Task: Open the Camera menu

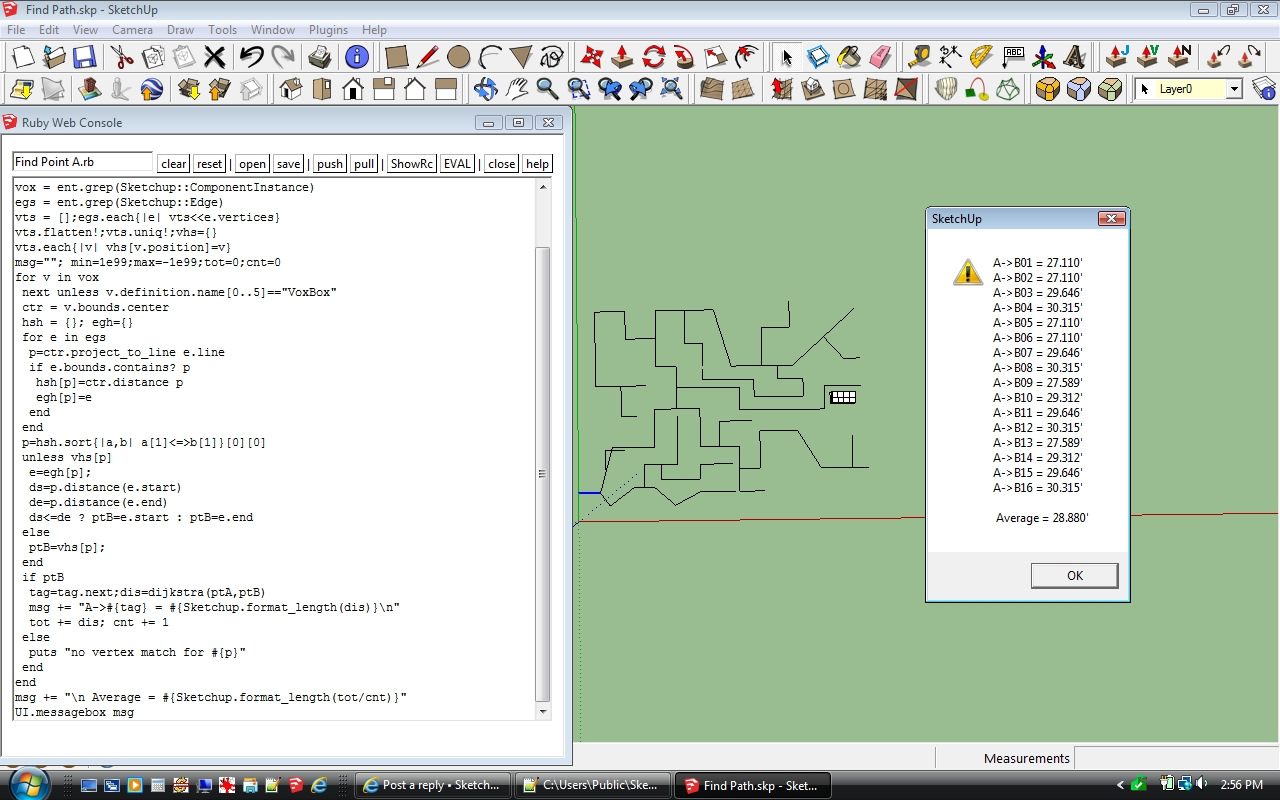Action: coord(132,30)
